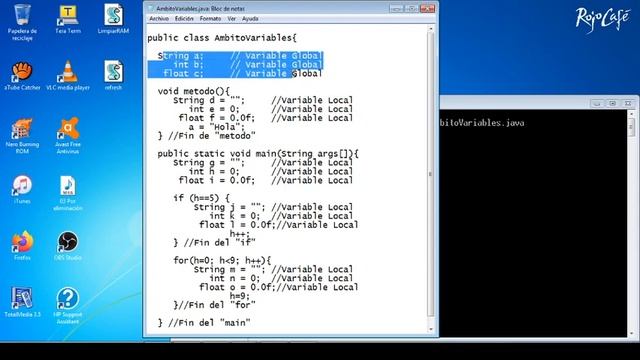Maximize the Notepad window
Screen dimensions: 640x360
(x=411, y=8)
